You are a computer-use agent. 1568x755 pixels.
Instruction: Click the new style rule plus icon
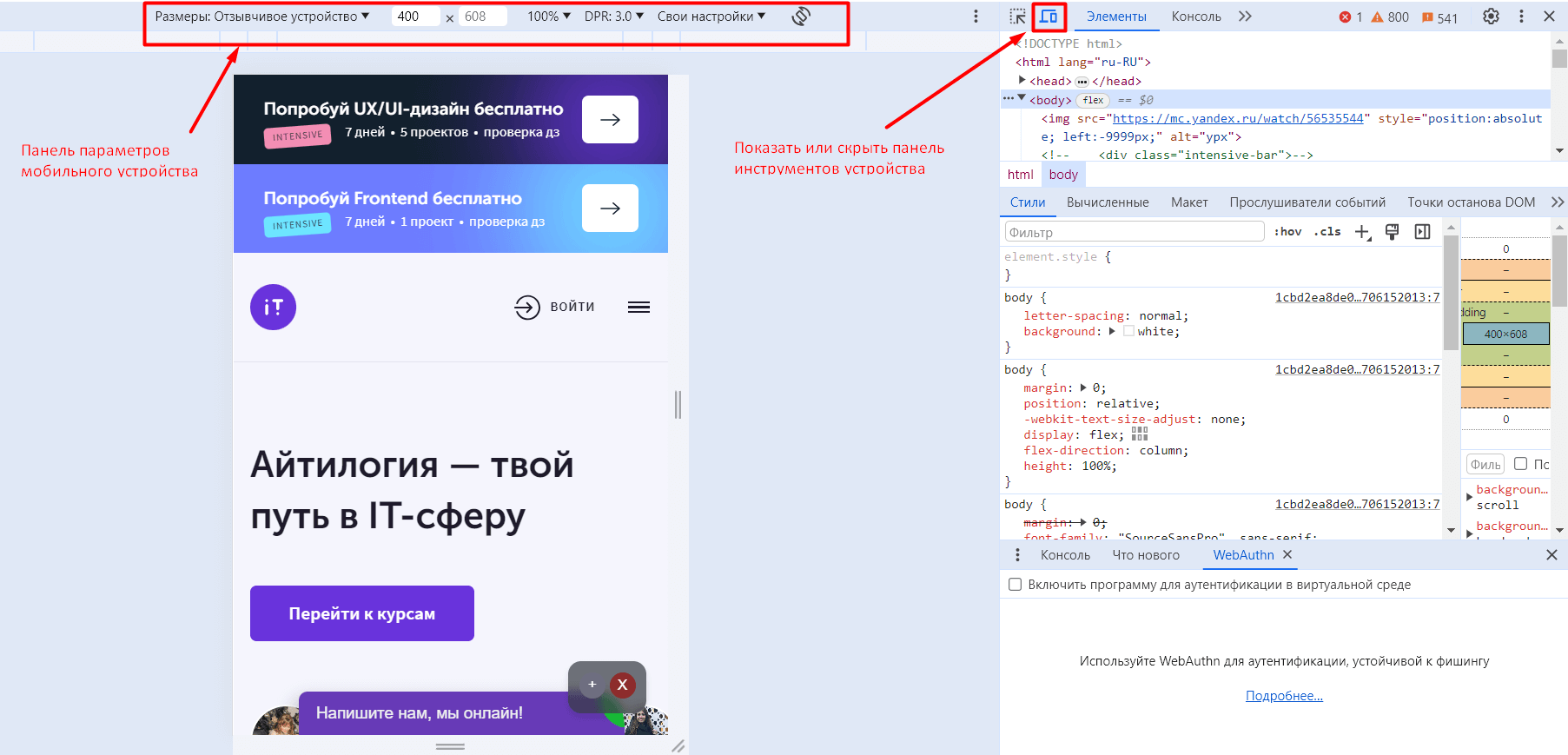(1362, 232)
